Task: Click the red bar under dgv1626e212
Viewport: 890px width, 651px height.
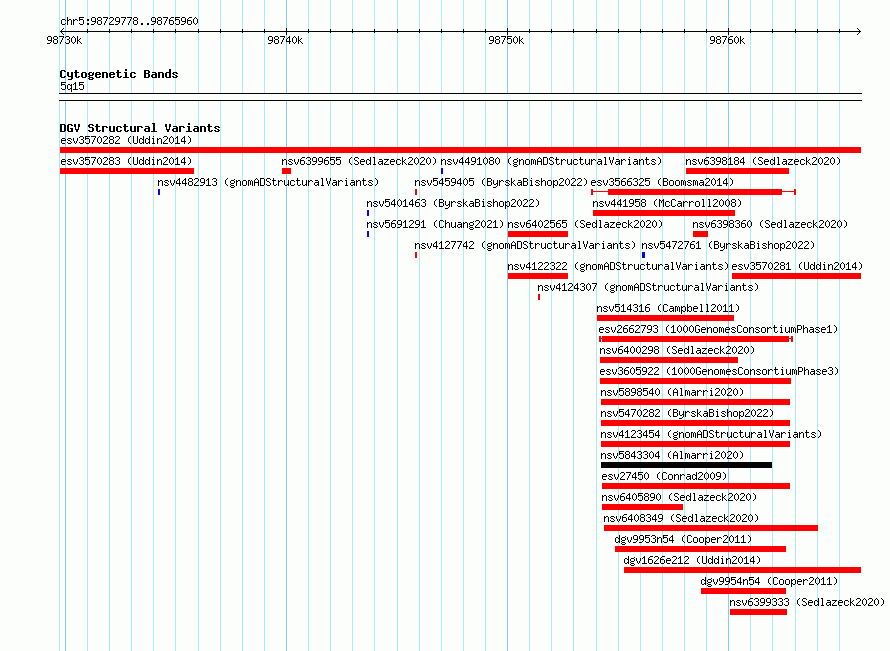Action: (742, 570)
